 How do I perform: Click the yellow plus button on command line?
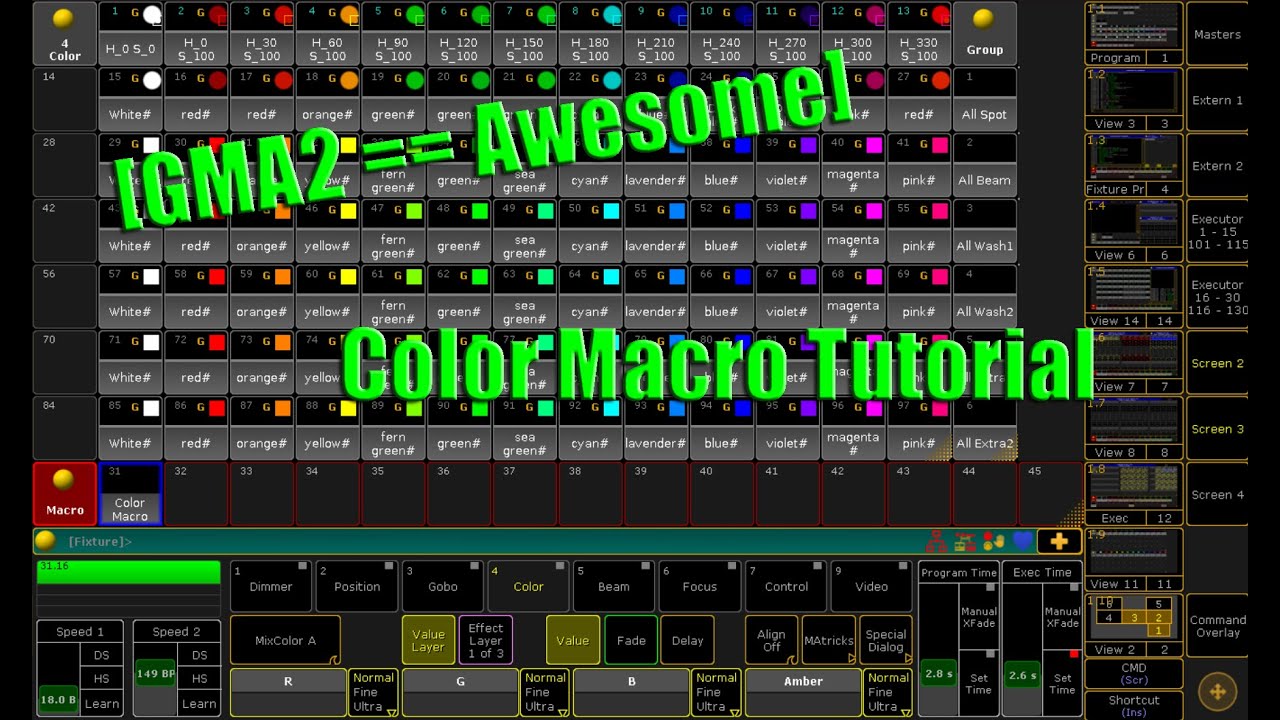pyautogui.click(x=1059, y=542)
